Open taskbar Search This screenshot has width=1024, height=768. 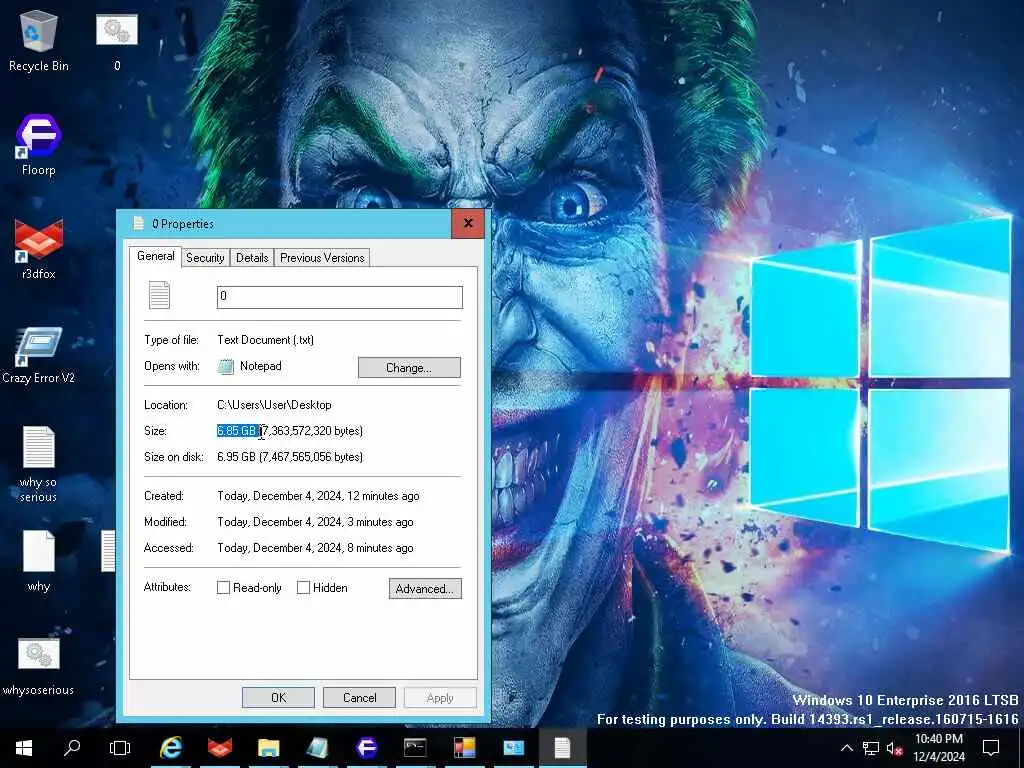pyautogui.click(x=72, y=748)
